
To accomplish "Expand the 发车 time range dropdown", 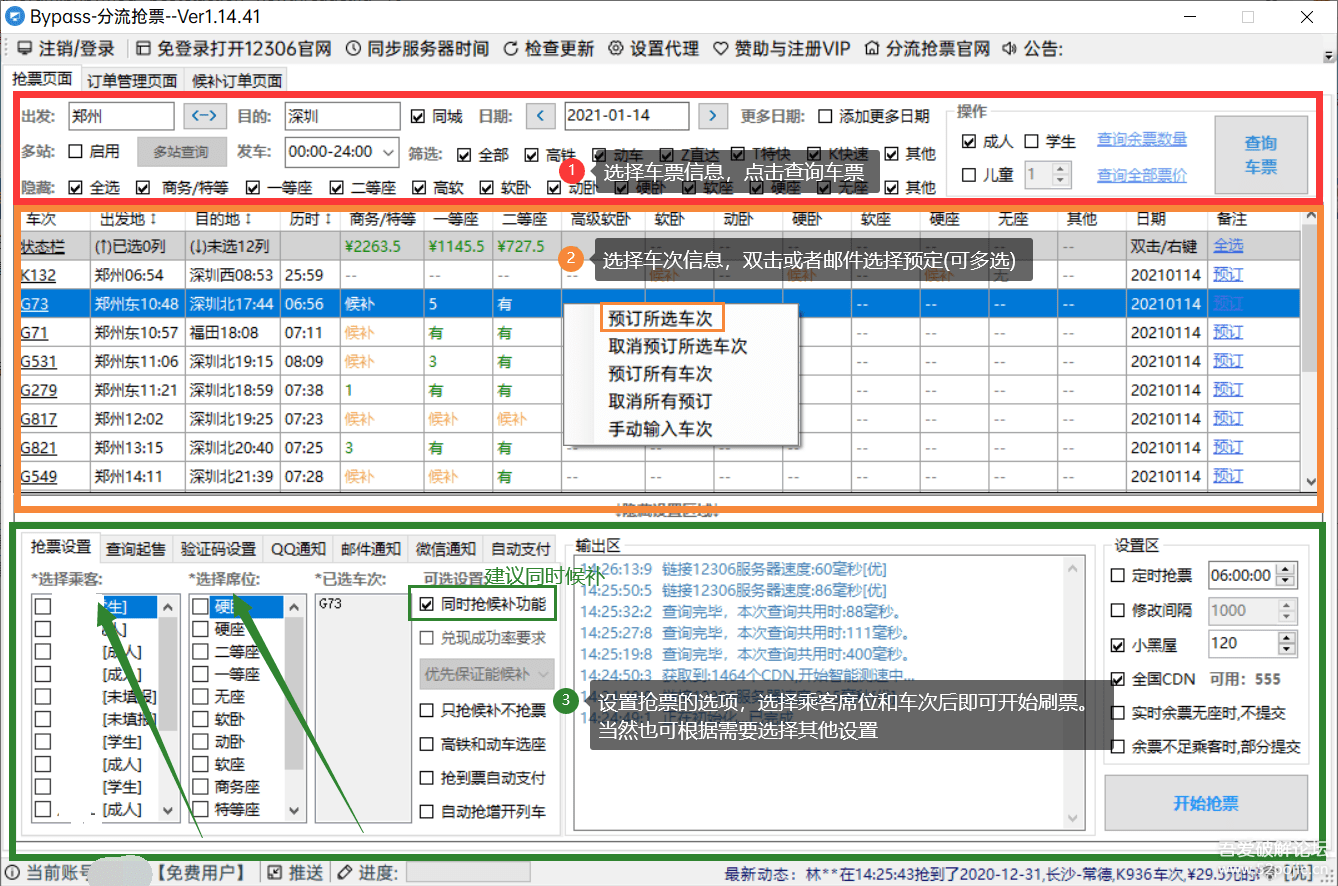I will [x=389, y=152].
